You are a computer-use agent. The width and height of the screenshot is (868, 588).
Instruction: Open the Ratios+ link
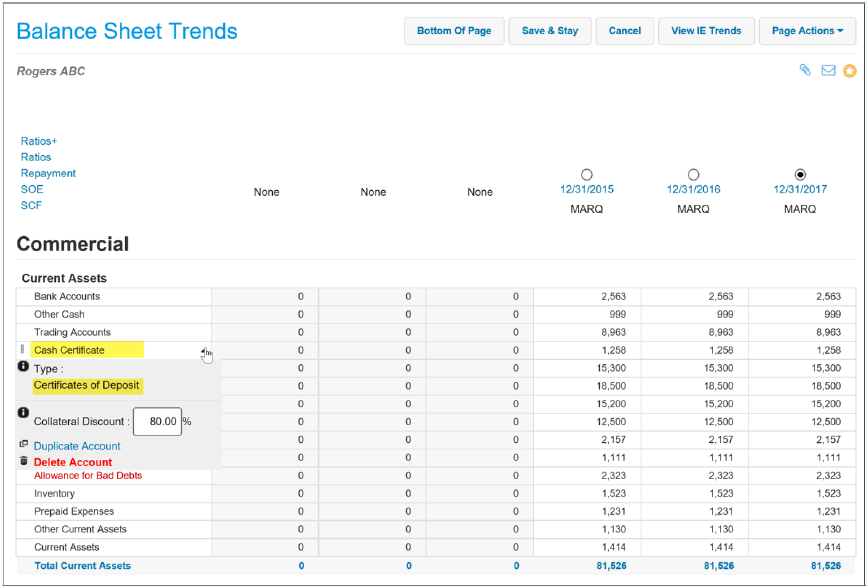click(x=39, y=141)
